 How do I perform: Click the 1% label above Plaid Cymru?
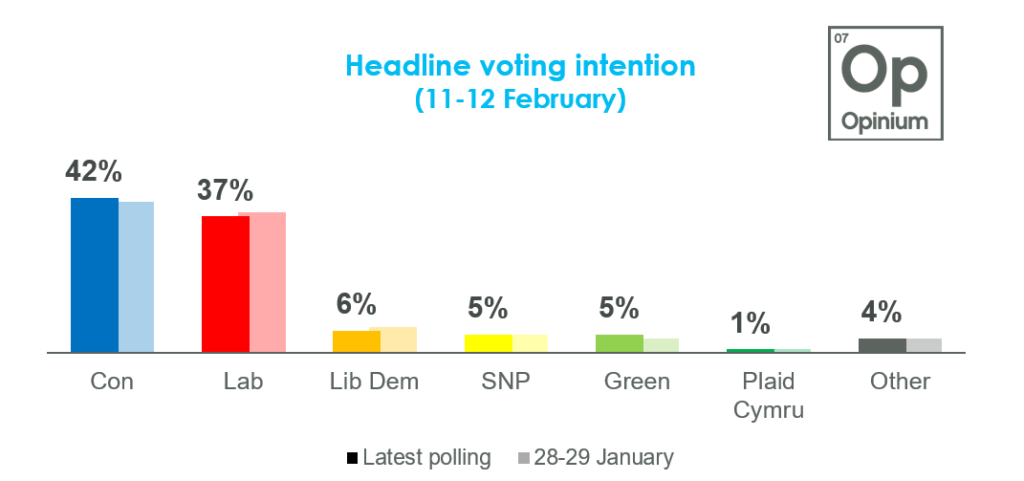(750, 323)
